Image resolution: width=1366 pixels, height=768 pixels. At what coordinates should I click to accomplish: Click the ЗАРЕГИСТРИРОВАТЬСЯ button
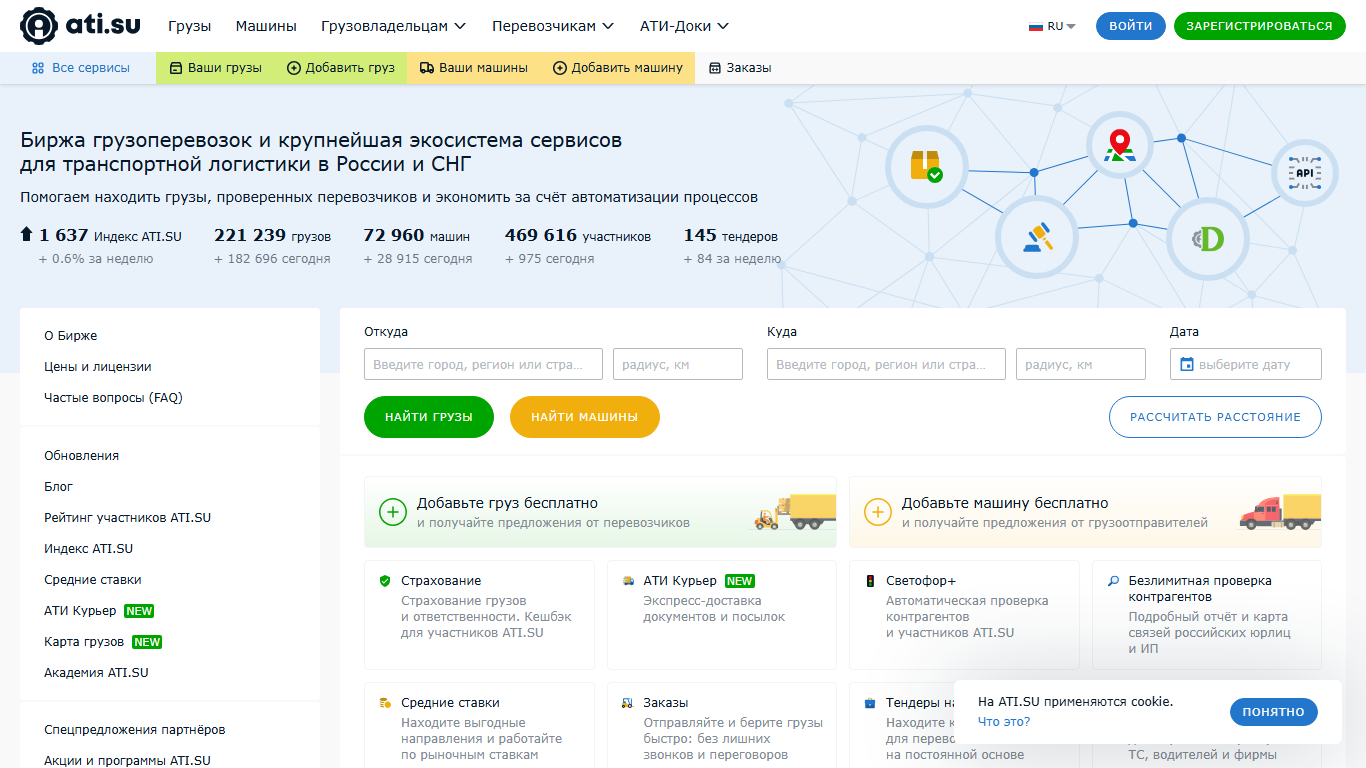pos(1259,26)
